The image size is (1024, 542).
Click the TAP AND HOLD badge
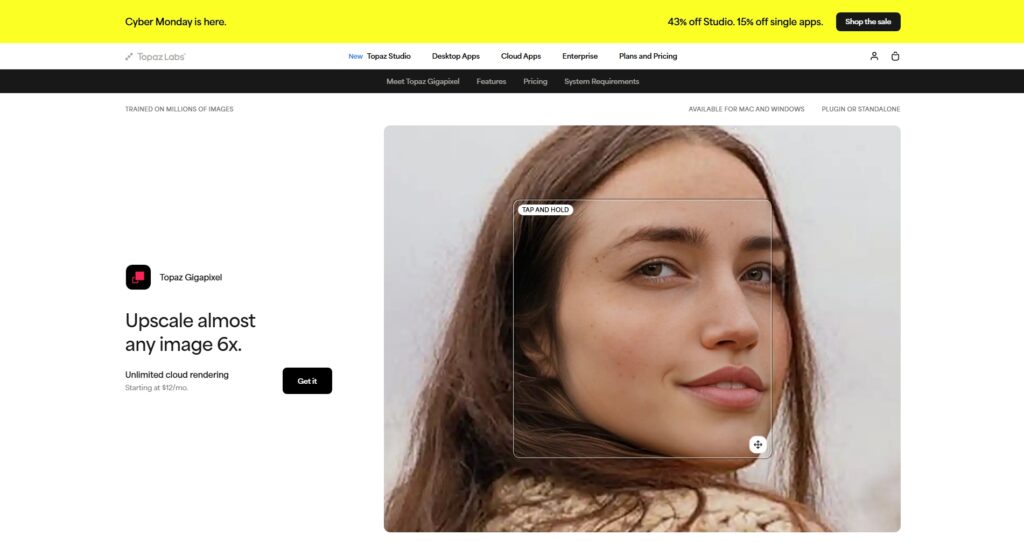545,210
